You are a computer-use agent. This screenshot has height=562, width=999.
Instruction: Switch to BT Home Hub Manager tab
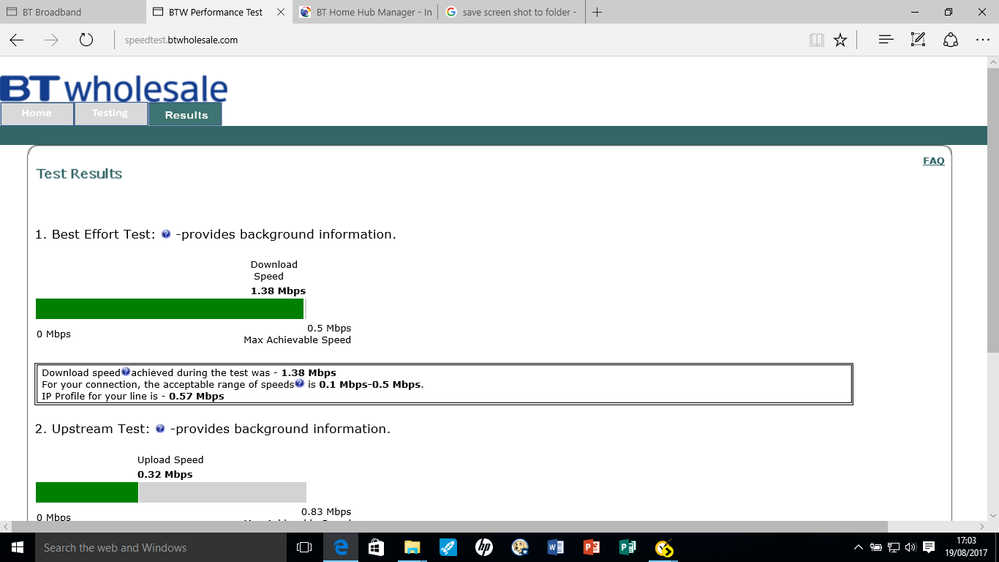366,12
